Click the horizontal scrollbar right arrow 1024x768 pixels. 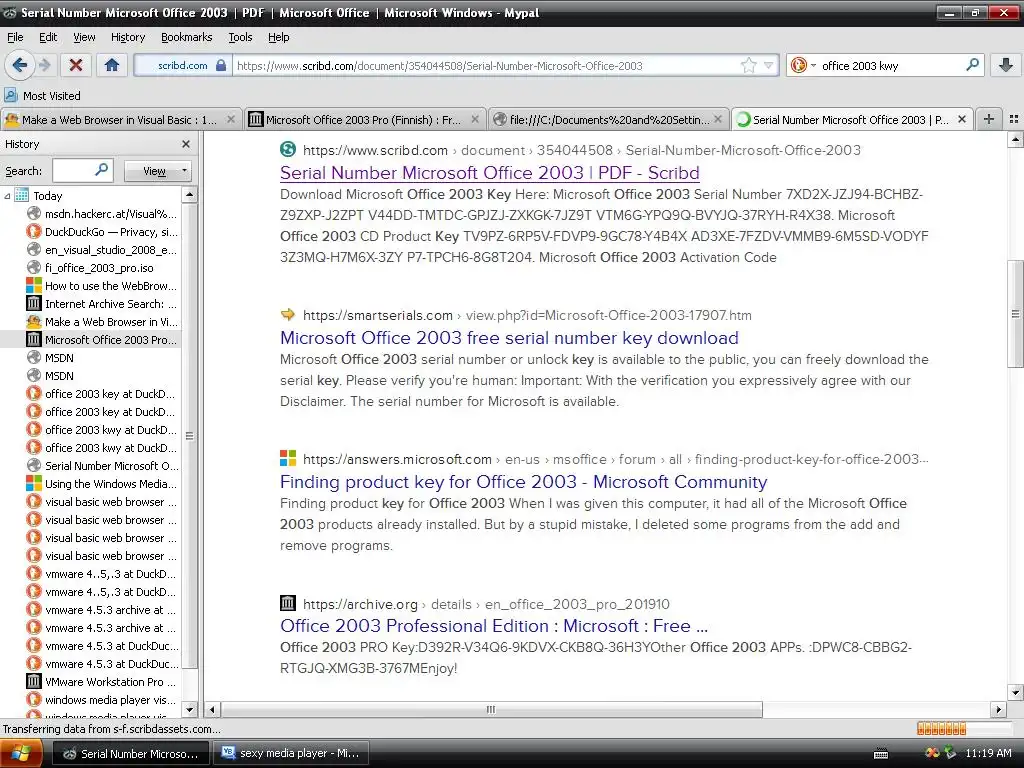tap(997, 709)
